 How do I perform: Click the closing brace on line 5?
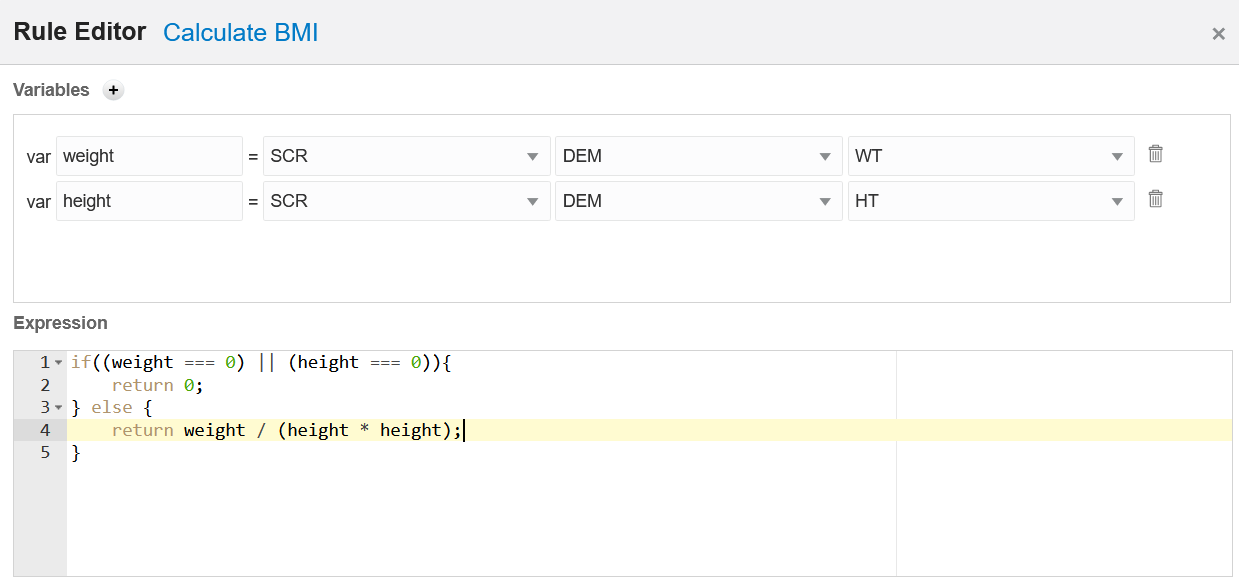point(76,453)
